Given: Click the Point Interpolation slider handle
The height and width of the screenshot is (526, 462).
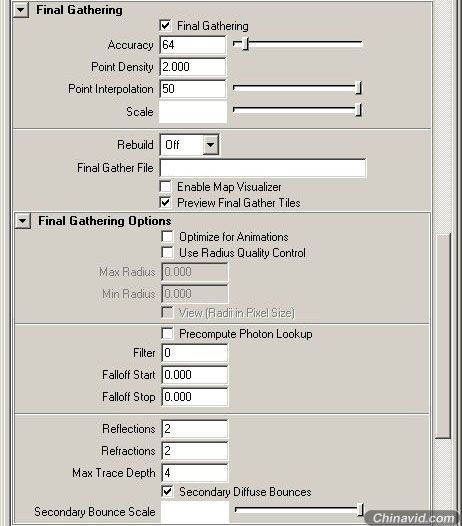Looking at the screenshot, I should pos(359,88).
